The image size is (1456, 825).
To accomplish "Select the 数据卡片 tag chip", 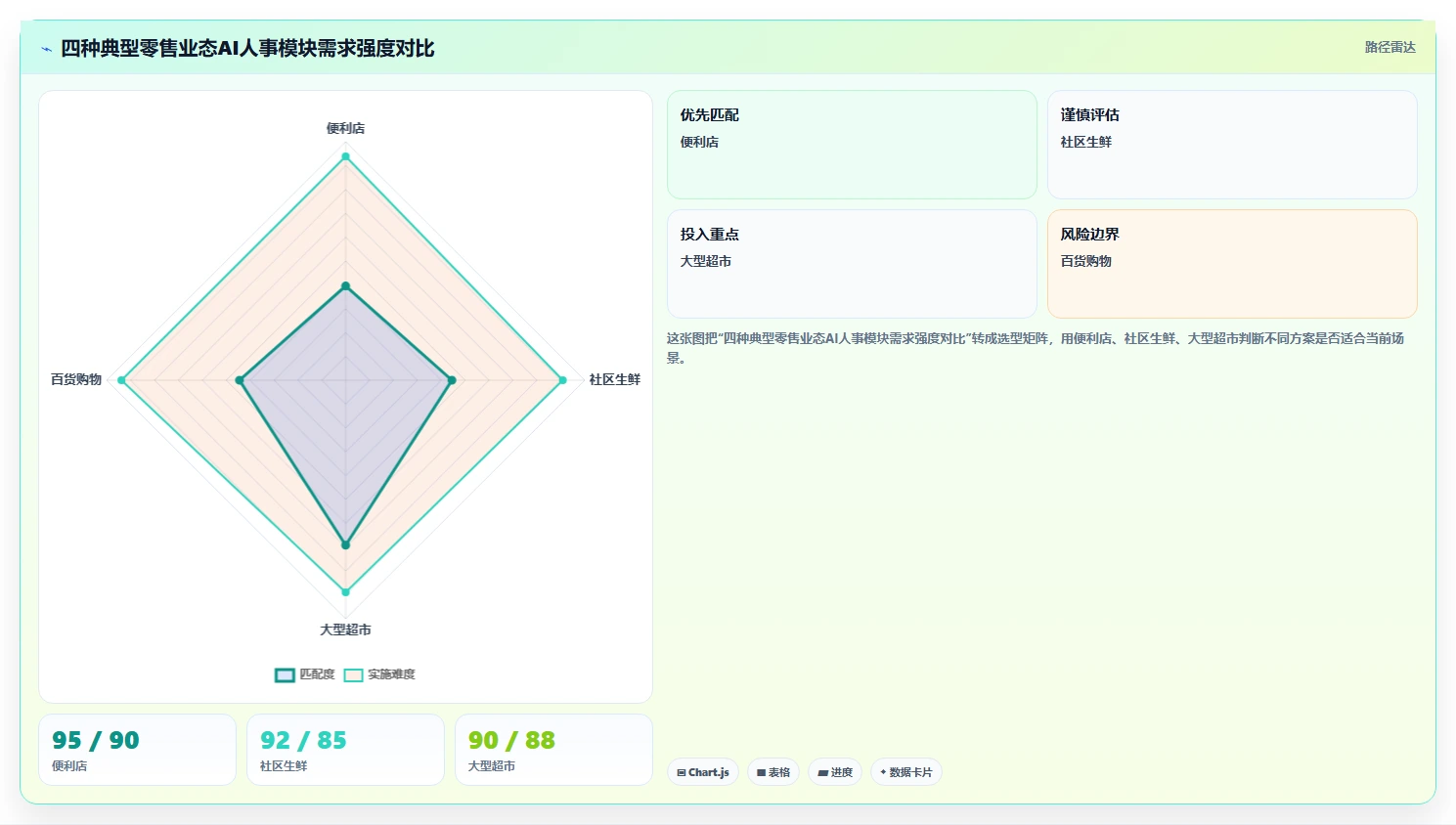I will [x=906, y=772].
